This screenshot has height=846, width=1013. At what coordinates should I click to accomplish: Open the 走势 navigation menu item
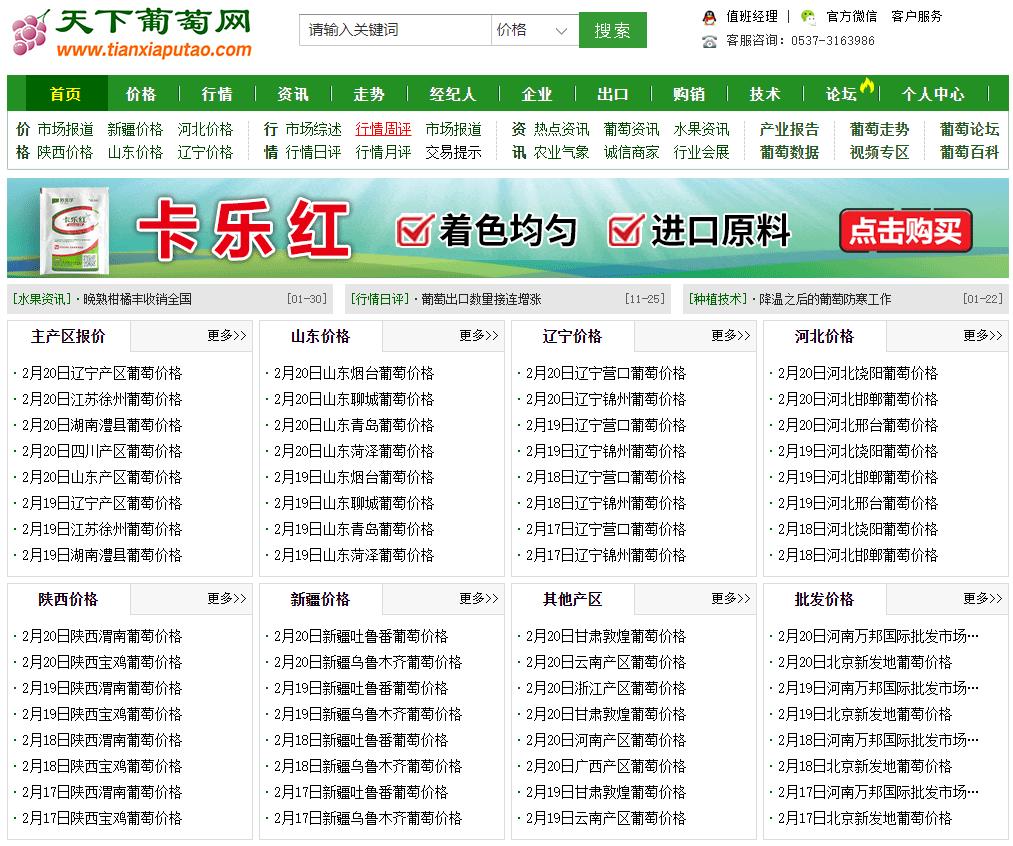tap(369, 94)
